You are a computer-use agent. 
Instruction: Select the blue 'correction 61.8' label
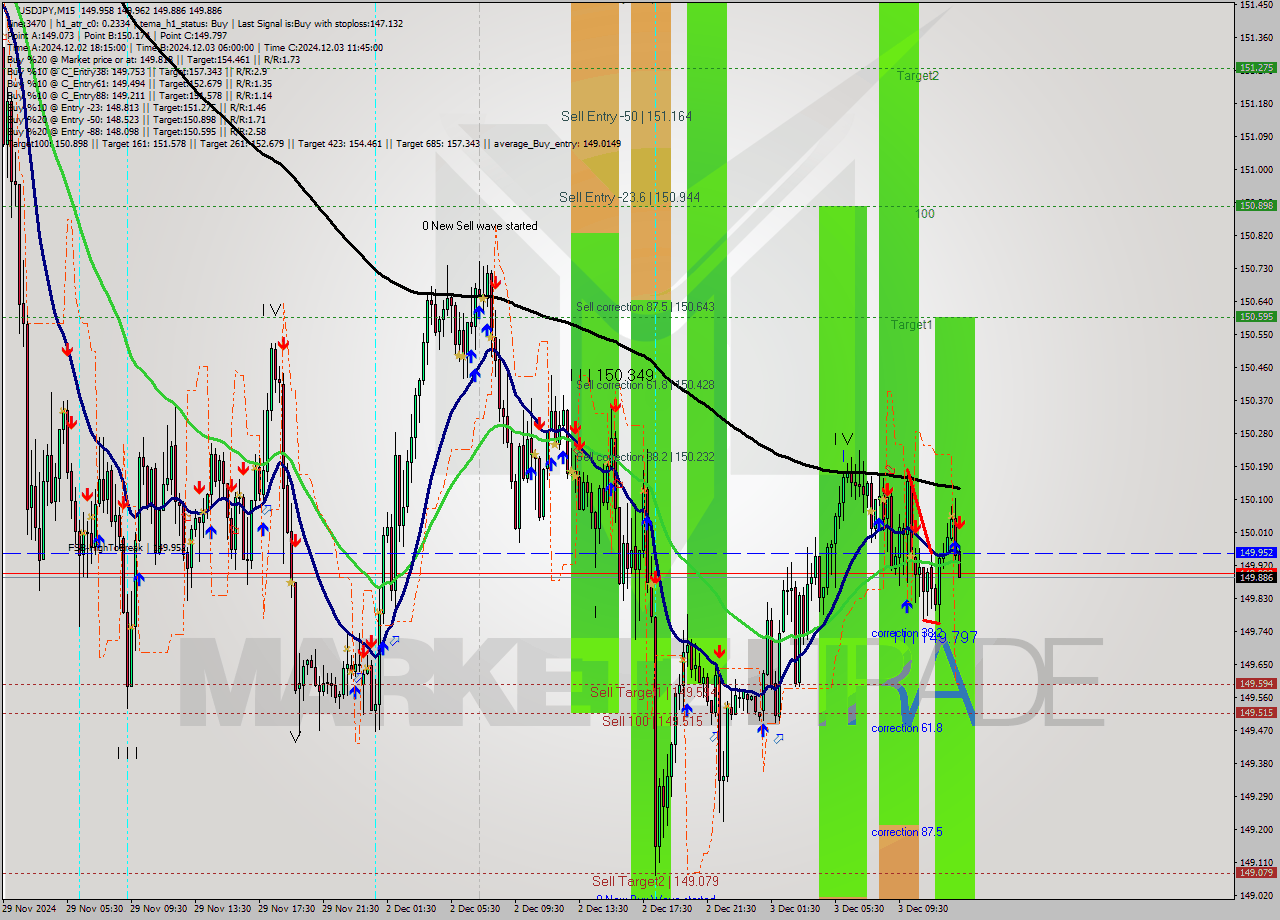[x=906, y=728]
